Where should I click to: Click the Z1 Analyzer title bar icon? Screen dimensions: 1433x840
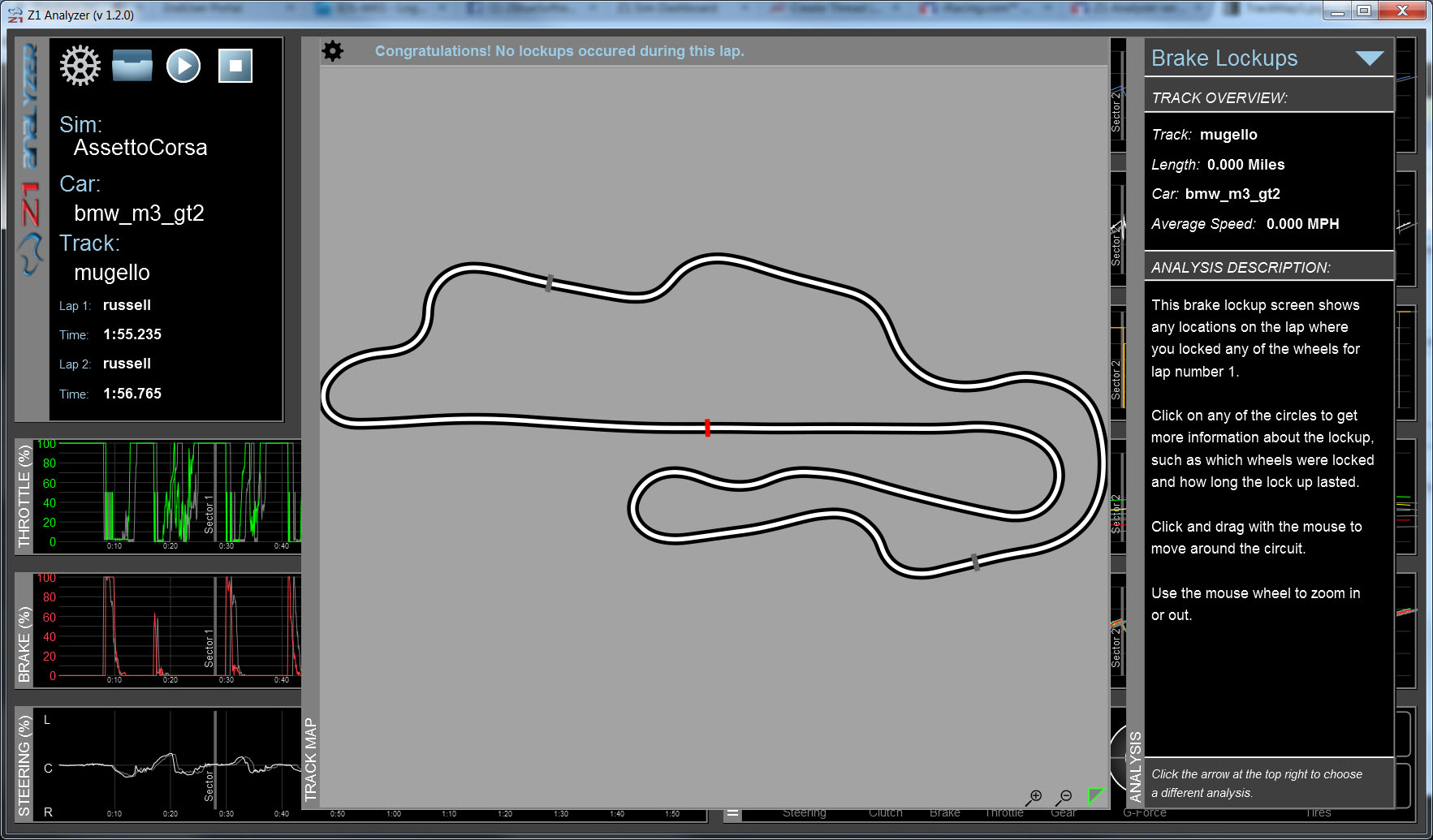(15, 15)
